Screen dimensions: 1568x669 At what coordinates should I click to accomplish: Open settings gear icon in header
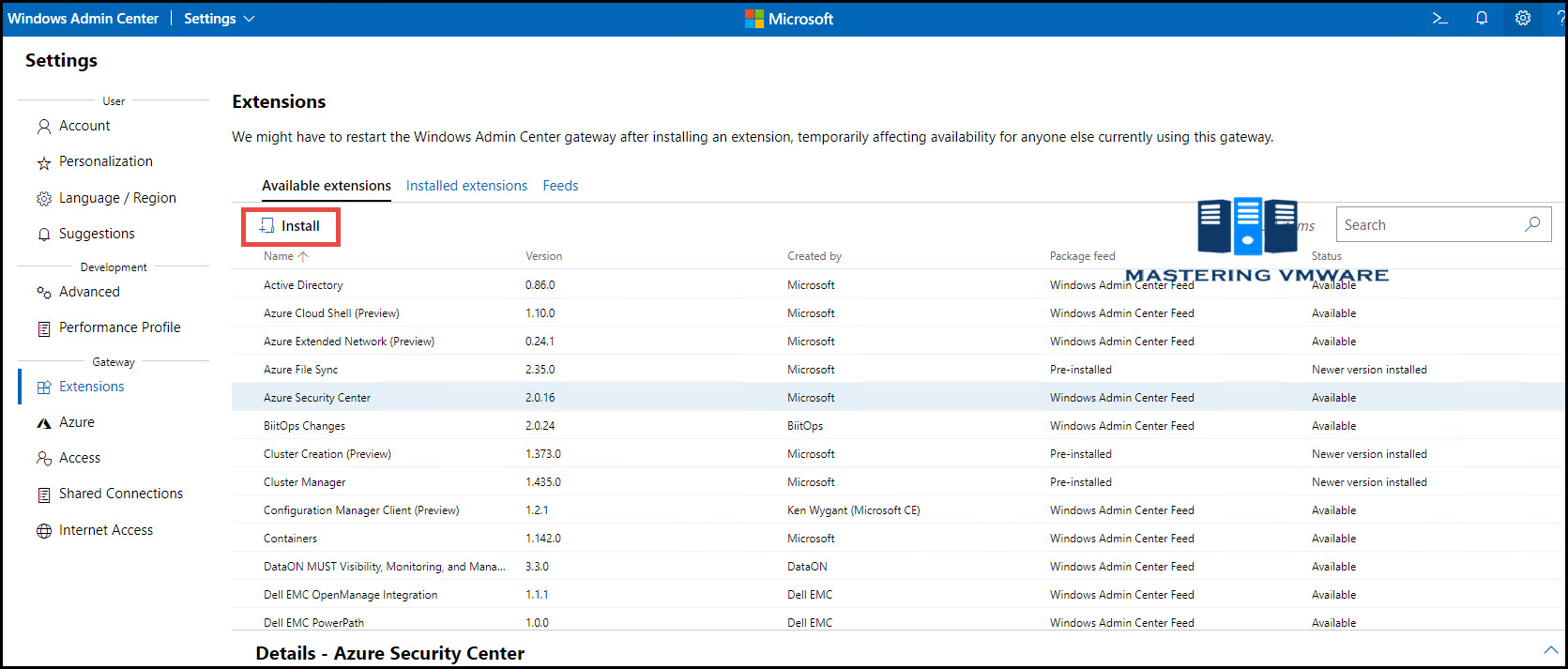1523,18
